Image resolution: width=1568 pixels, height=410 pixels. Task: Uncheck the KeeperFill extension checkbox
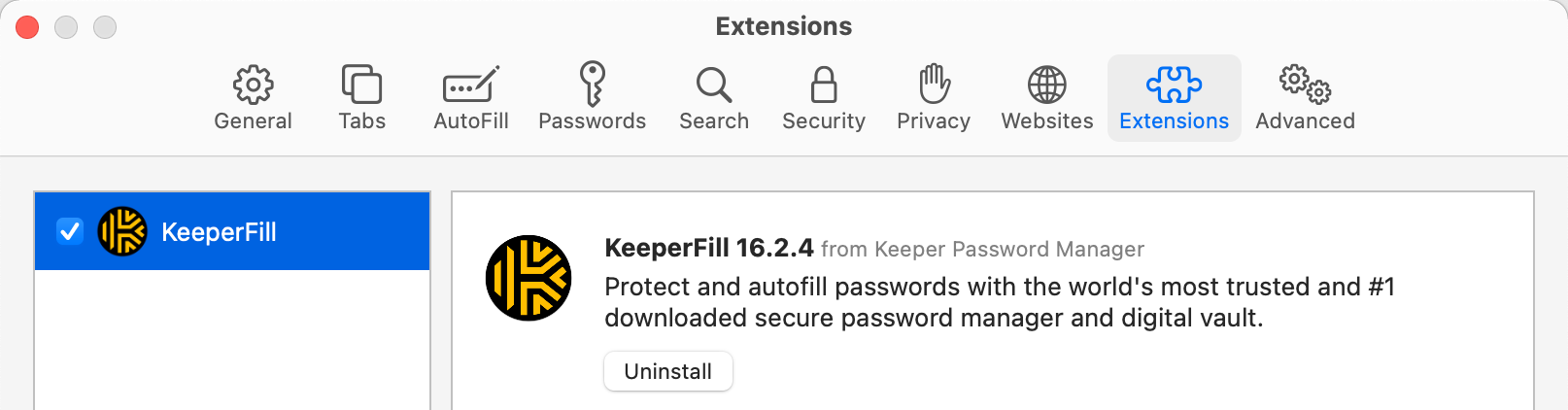70,231
